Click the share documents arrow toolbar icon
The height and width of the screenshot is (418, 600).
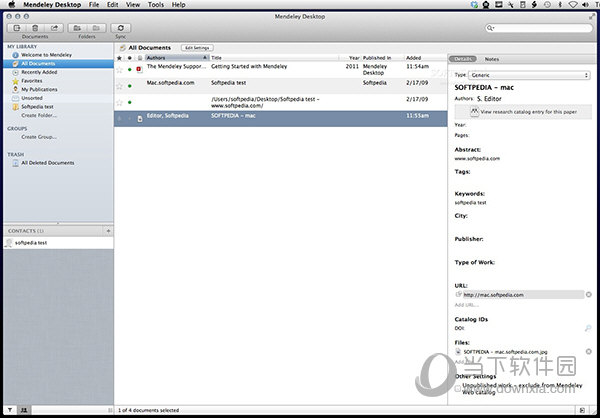(54, 28)
